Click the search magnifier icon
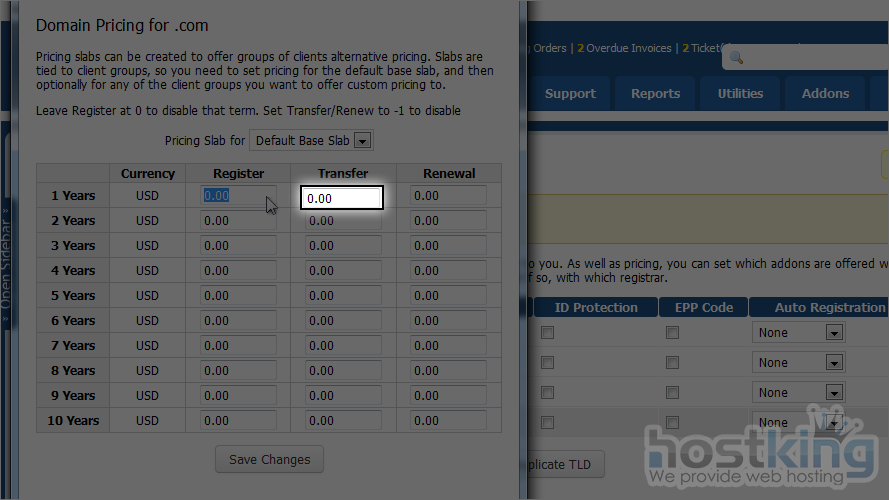 coord(736,58)
